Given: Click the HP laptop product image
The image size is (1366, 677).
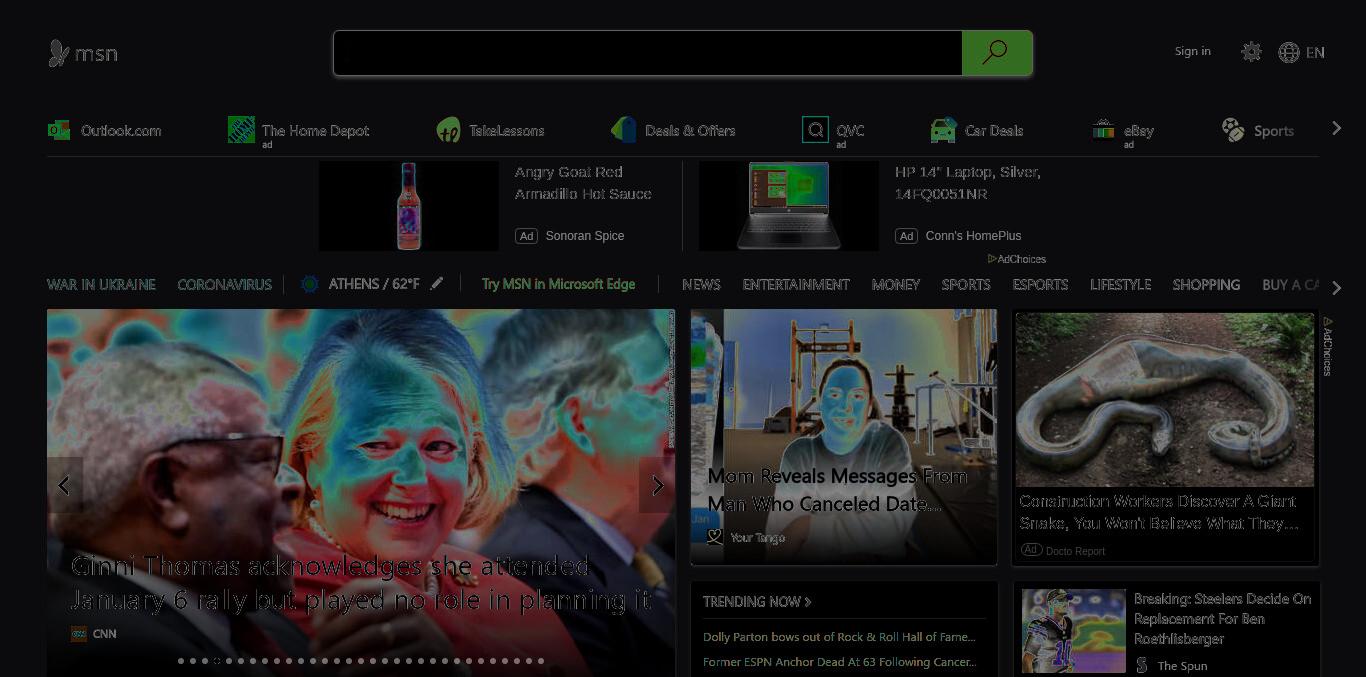Looking at the screenshot, I should point(788,206).
